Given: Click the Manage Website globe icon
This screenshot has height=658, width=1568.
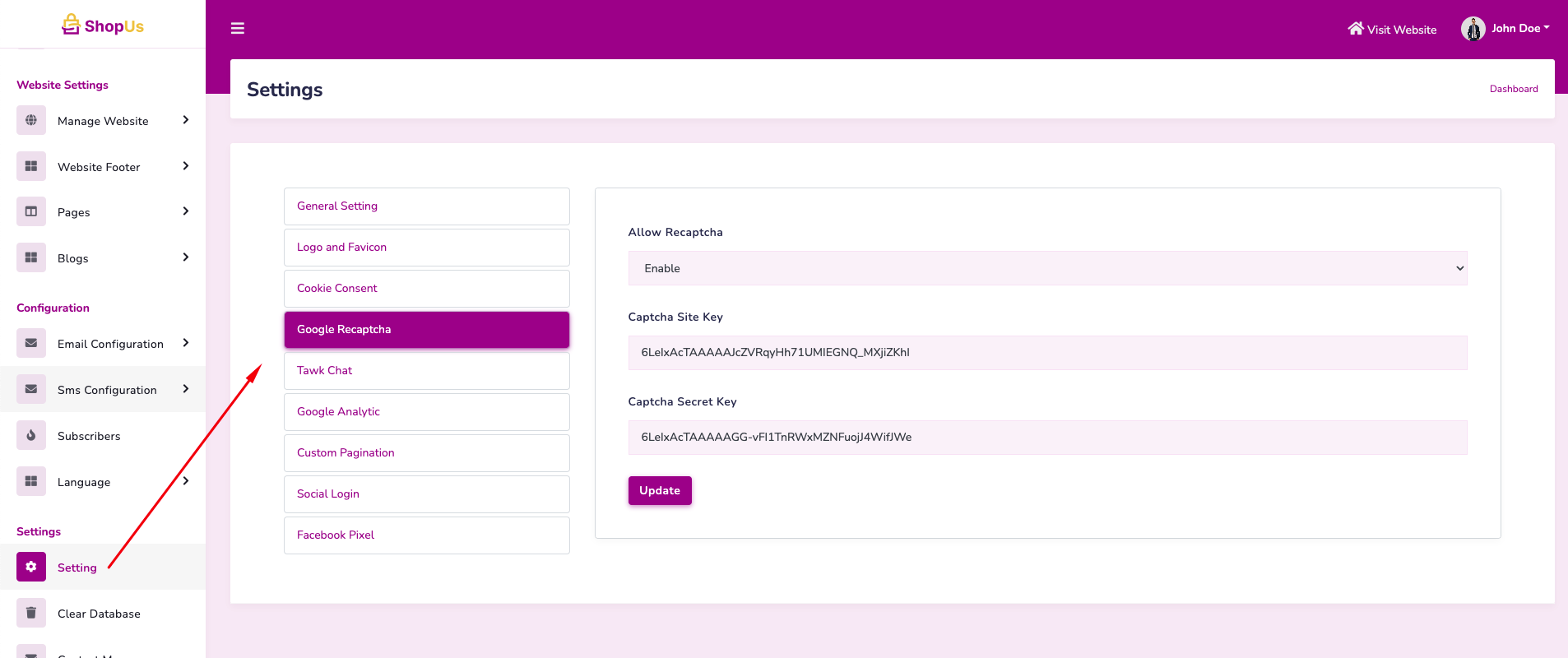Looking at the screenshot, I should tap(31, 120).
